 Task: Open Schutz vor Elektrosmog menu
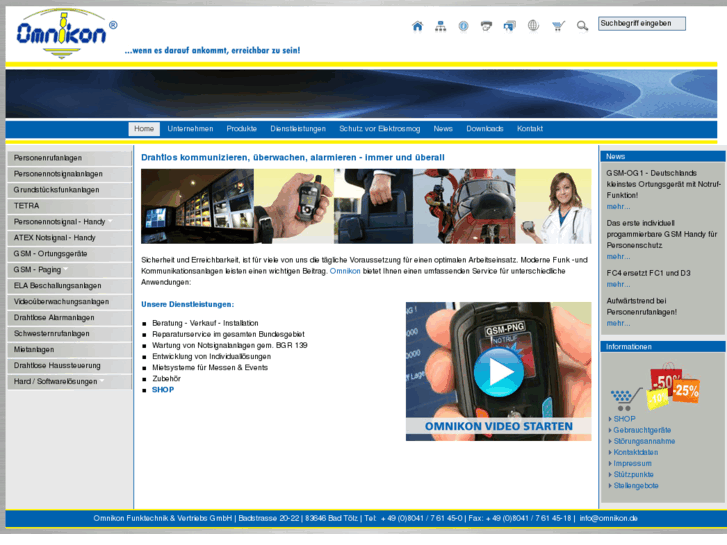tap(380, 129)
